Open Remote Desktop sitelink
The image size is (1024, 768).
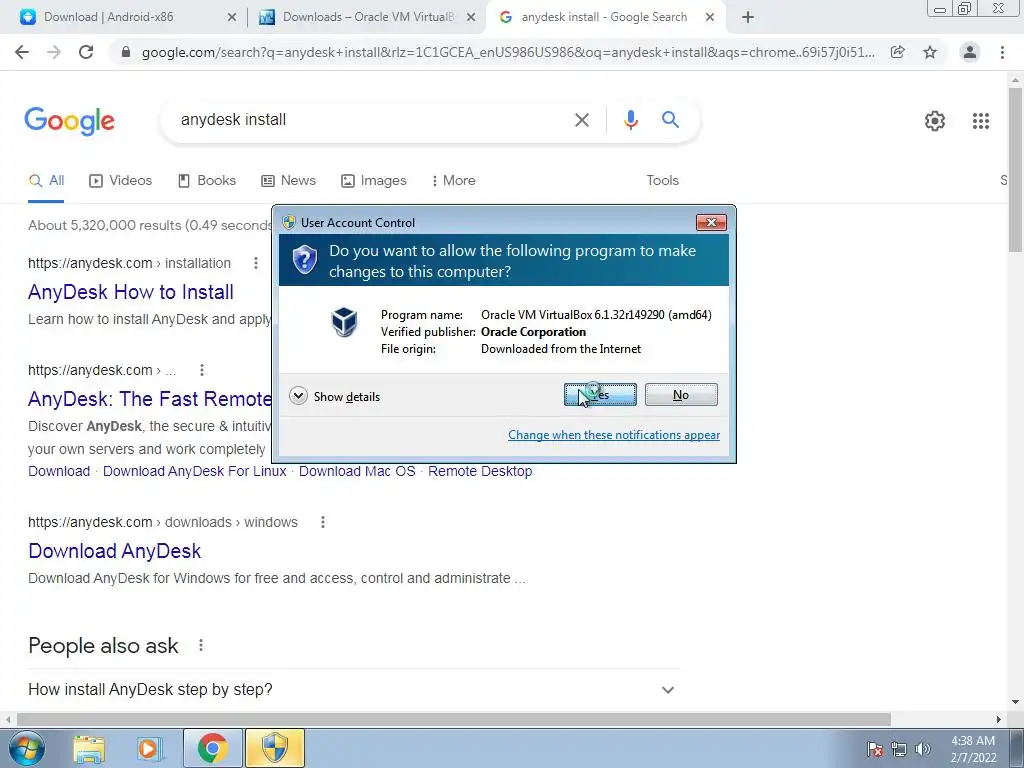(x=480, y=471)
